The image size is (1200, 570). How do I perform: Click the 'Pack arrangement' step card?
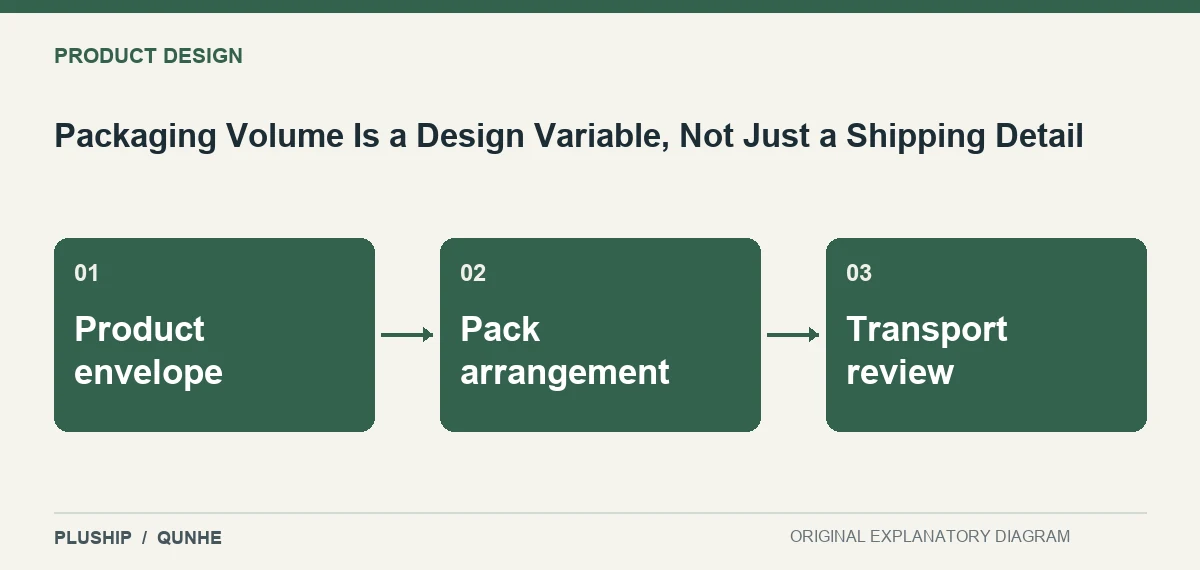pos(600,335)
